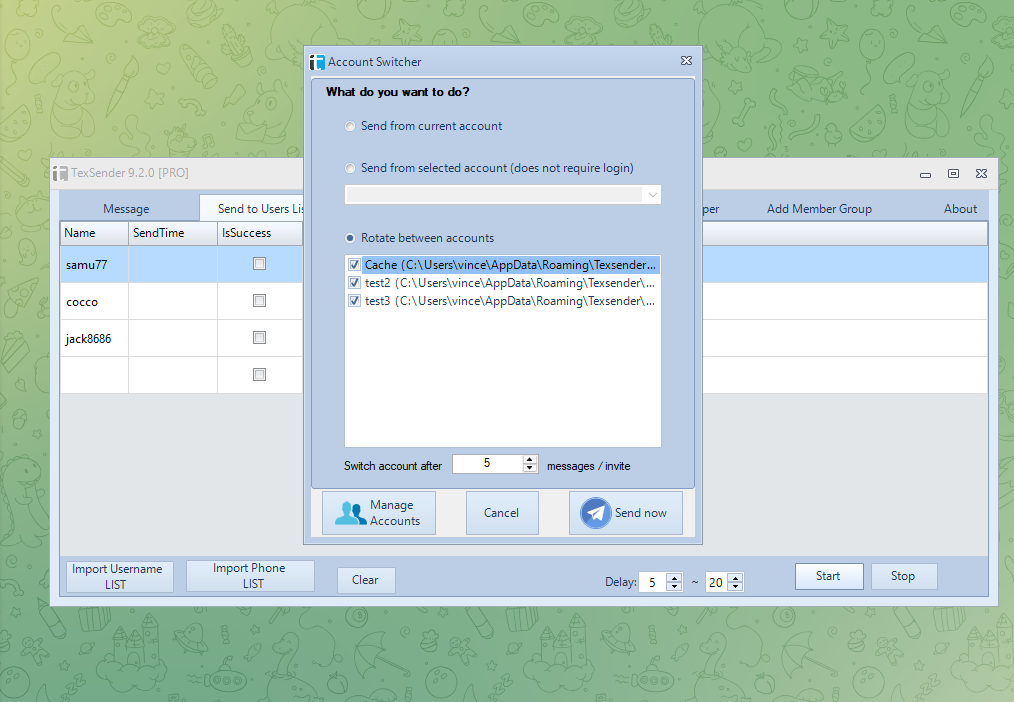Select Send from selected account option

click(350, 168)
